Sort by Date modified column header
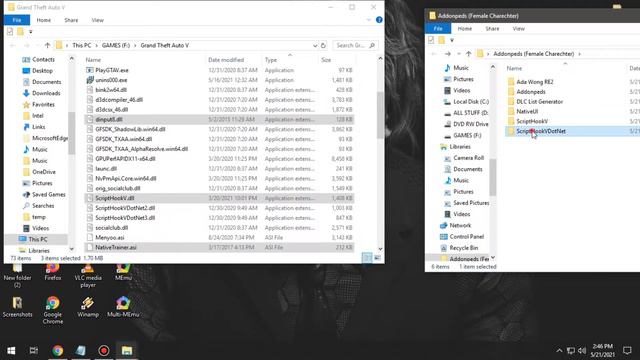Screen dimensions: 640x360 (226, 60)
